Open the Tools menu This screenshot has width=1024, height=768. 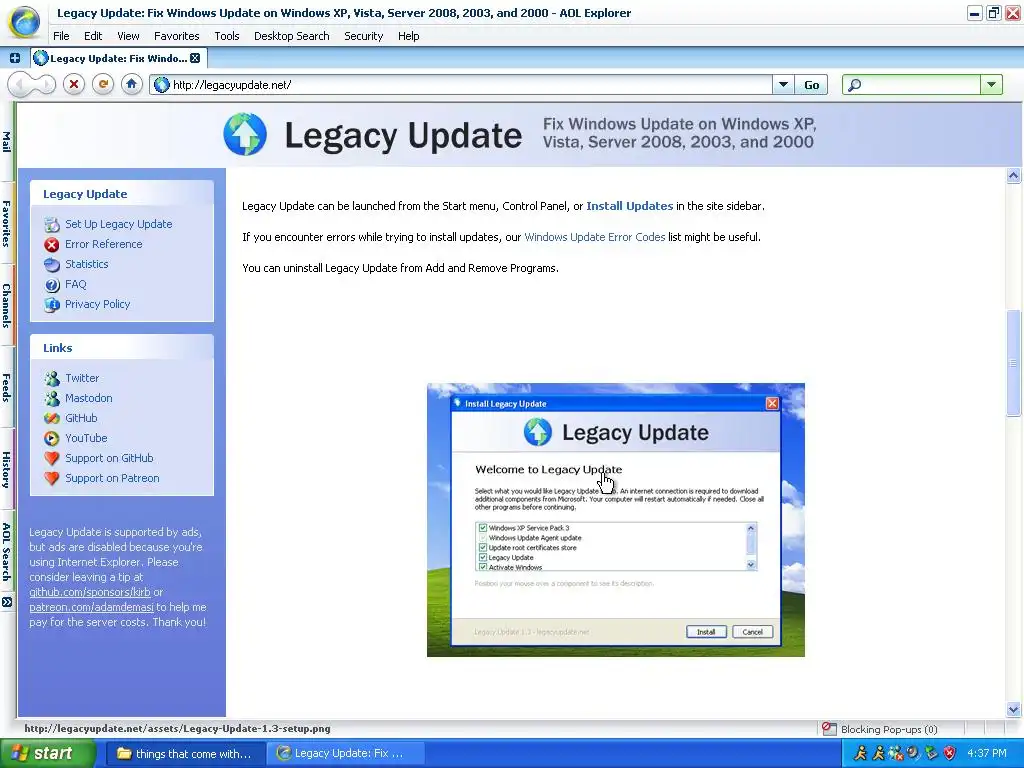pos(227,36)
